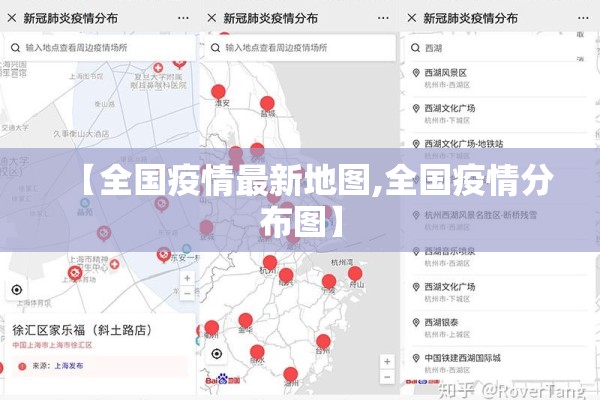Choose 西湖风景区 from search results

coord(497,78)
